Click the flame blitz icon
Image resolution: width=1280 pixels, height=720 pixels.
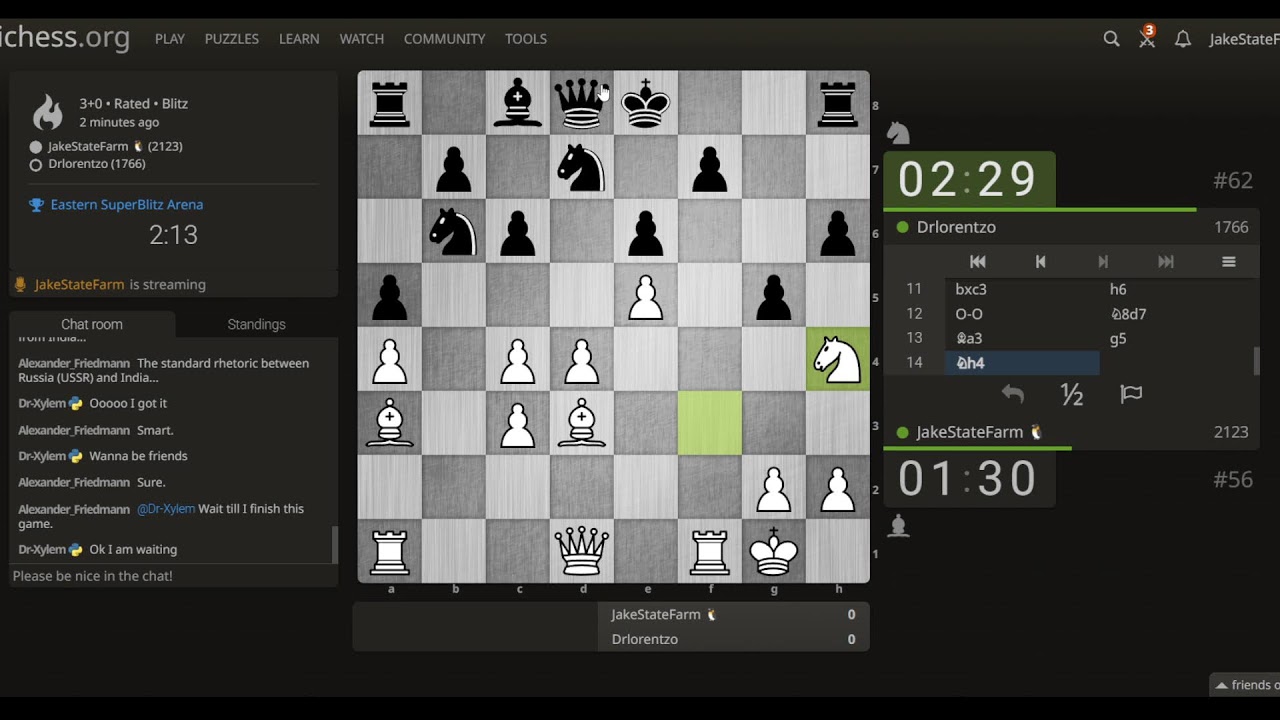click(47, 112)
